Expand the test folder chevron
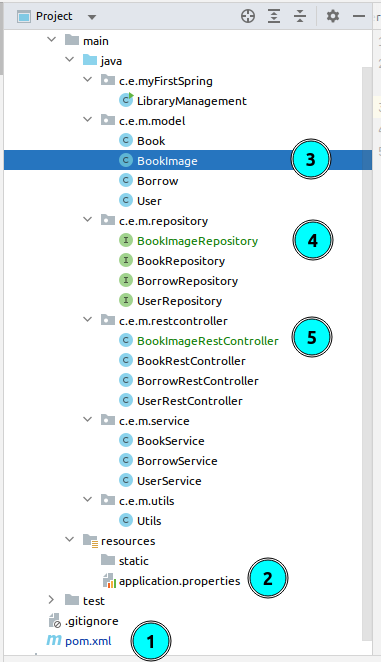Screen dimensions: 381x662 pyautogui.click(x=52, y=600)
